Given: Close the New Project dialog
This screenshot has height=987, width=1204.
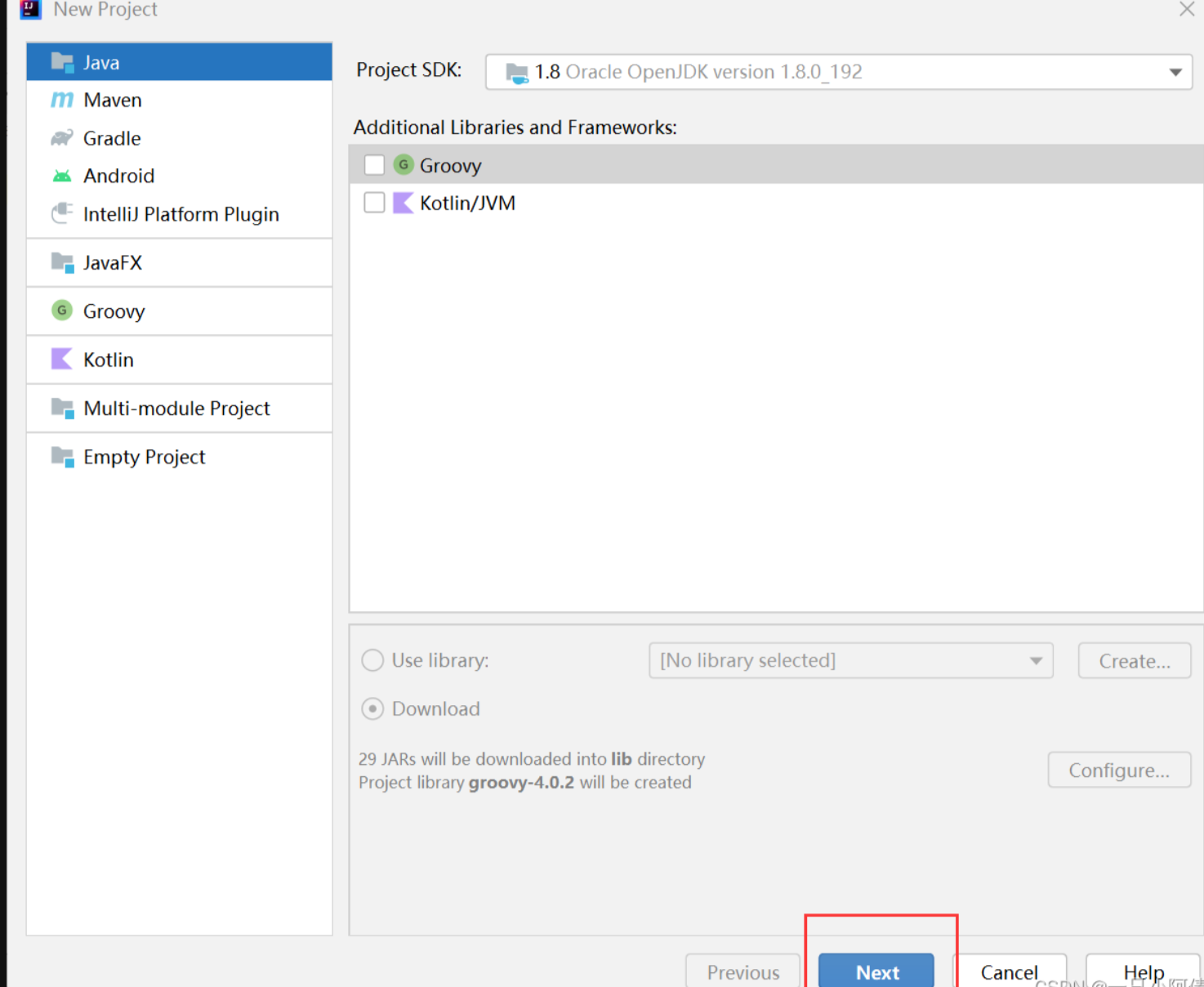Looking at the screenshot, I should pos(1187,10).
